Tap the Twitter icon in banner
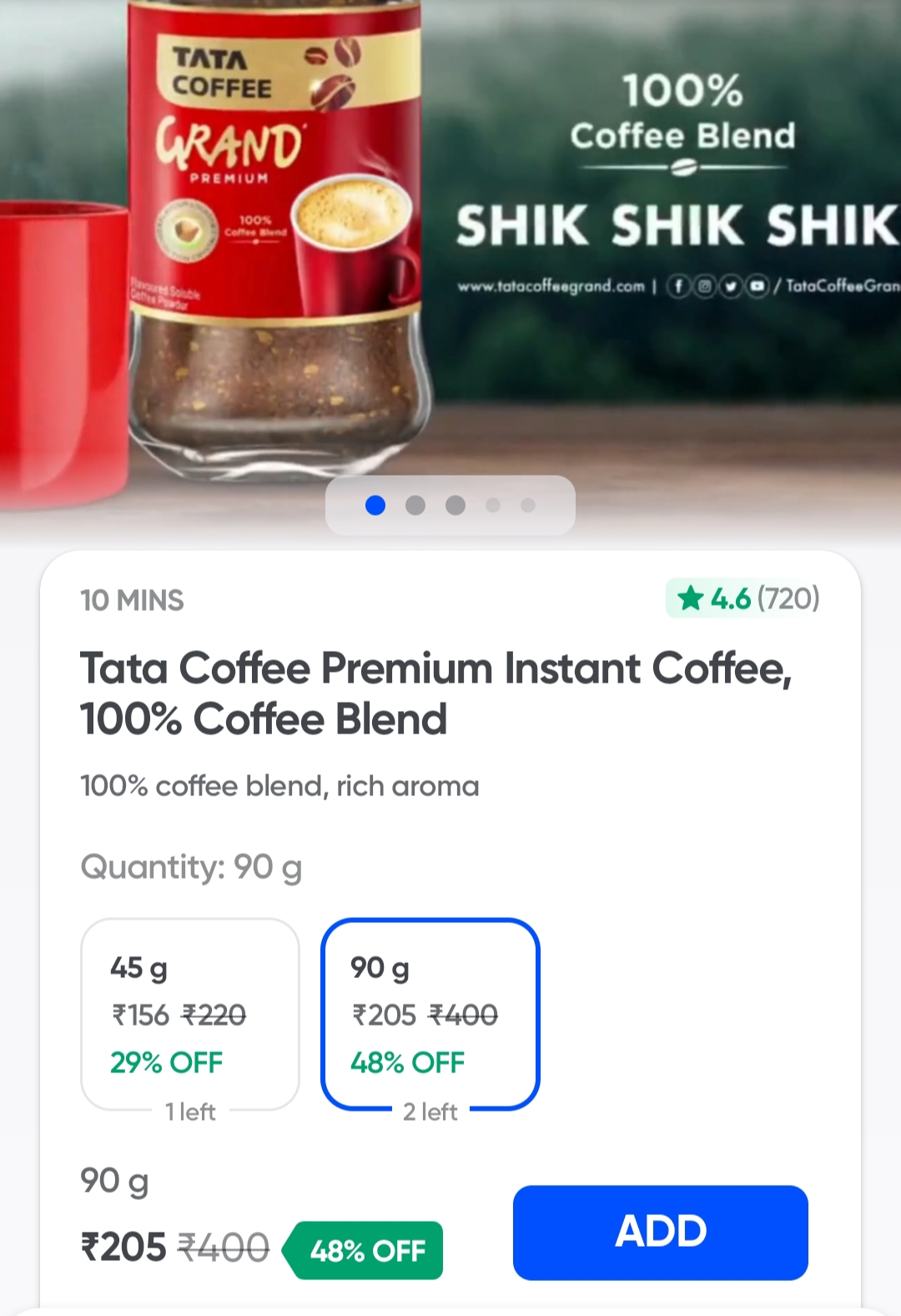Viewport: 901px width, 1316px height. pos(731,286)
